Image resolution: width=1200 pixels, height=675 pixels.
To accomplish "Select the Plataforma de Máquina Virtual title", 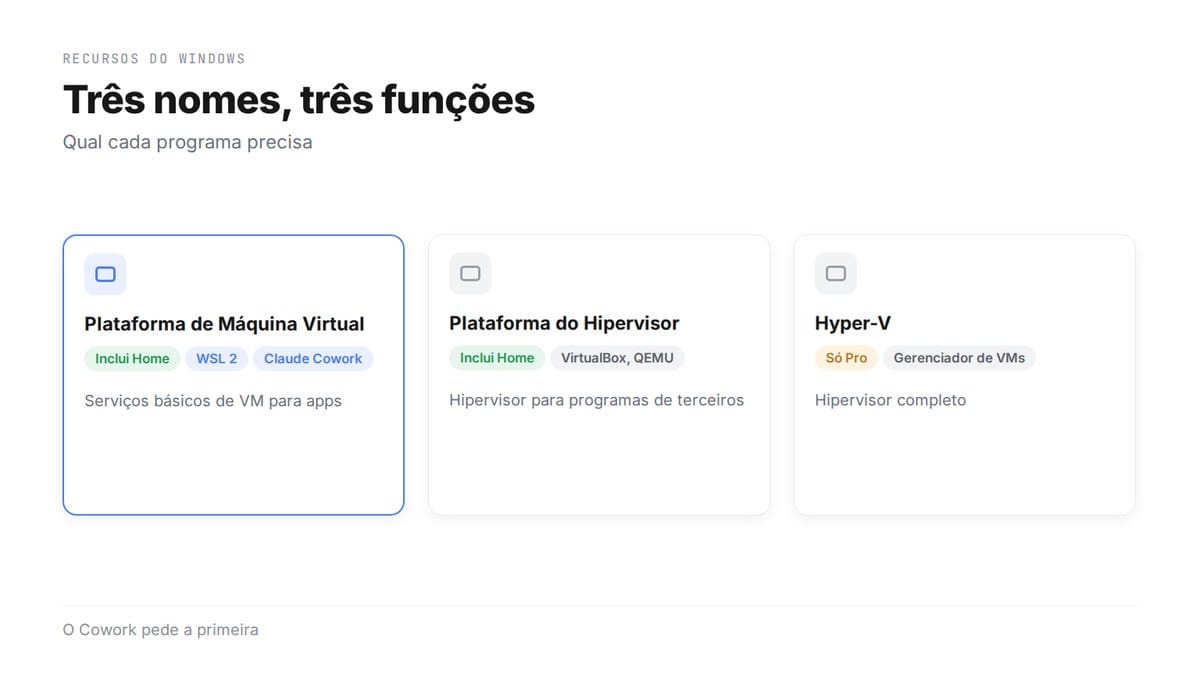I will pos(224,324).
